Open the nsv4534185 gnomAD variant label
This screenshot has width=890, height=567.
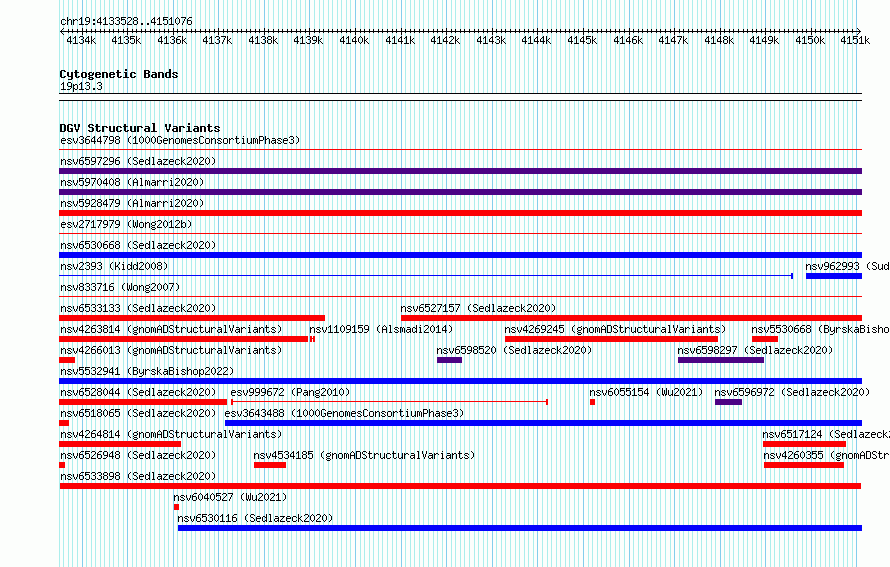364,455
